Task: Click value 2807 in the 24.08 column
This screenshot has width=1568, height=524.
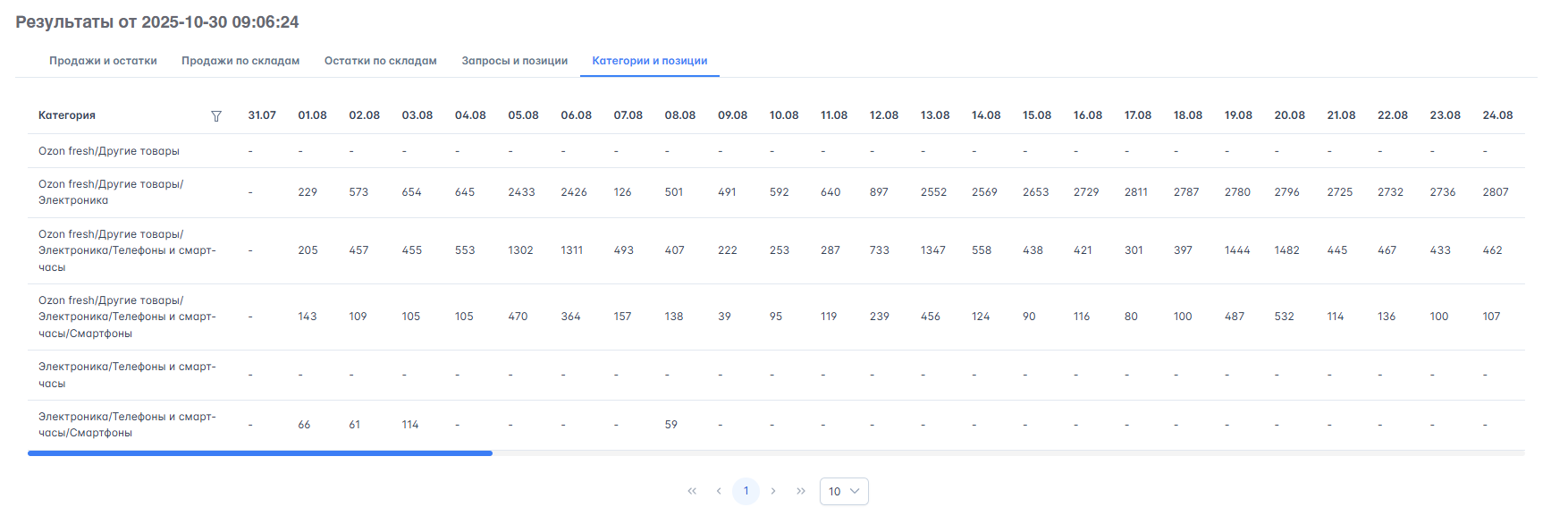Action: 1496,192
